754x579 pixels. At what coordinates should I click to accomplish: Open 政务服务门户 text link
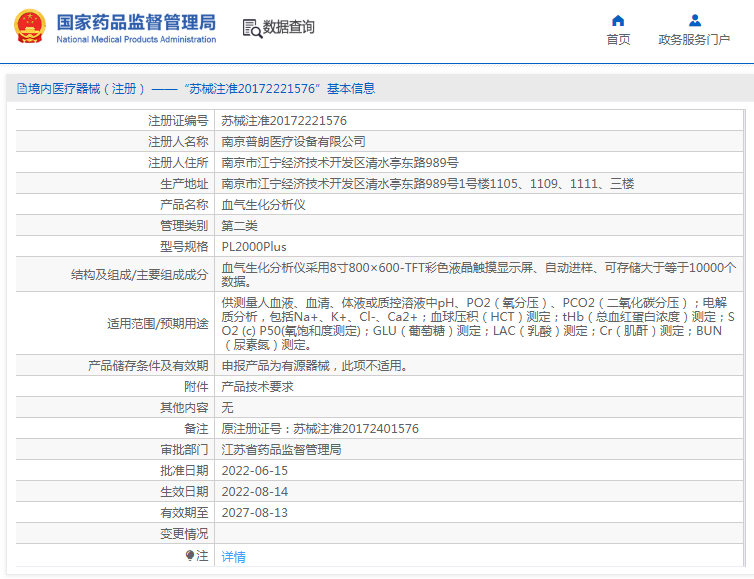point(694,39)
